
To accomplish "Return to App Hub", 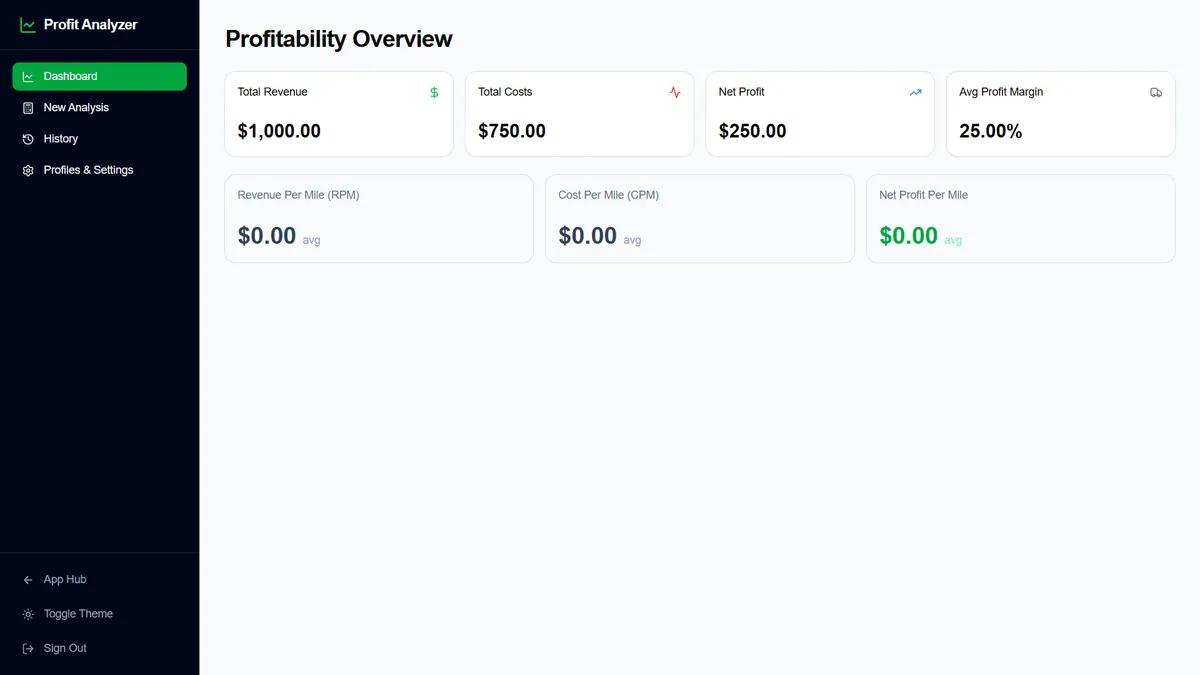I will (x=100, y=580).
